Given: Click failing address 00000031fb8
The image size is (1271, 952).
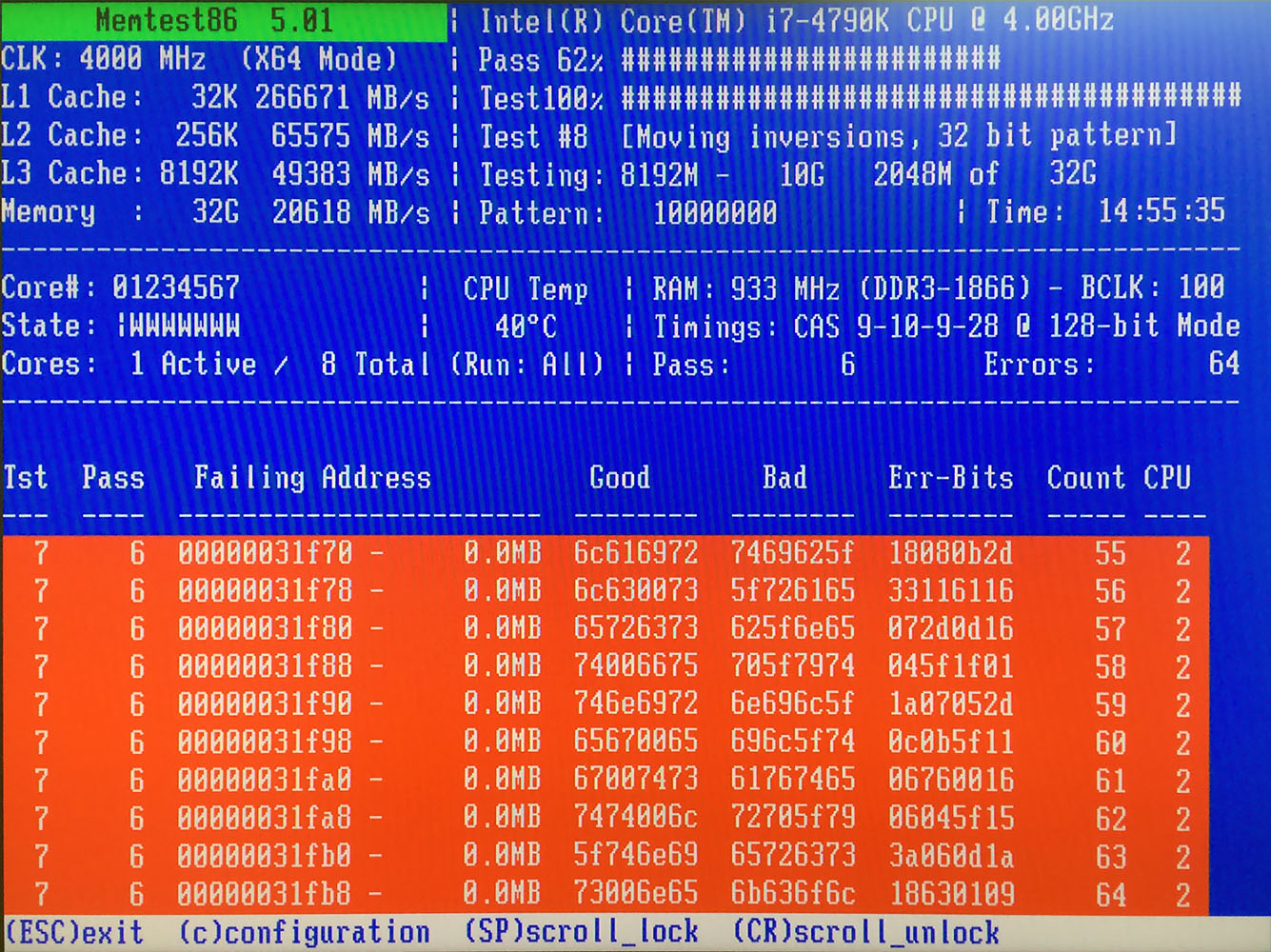Looking at the screenshot, I should coord(265,893).
